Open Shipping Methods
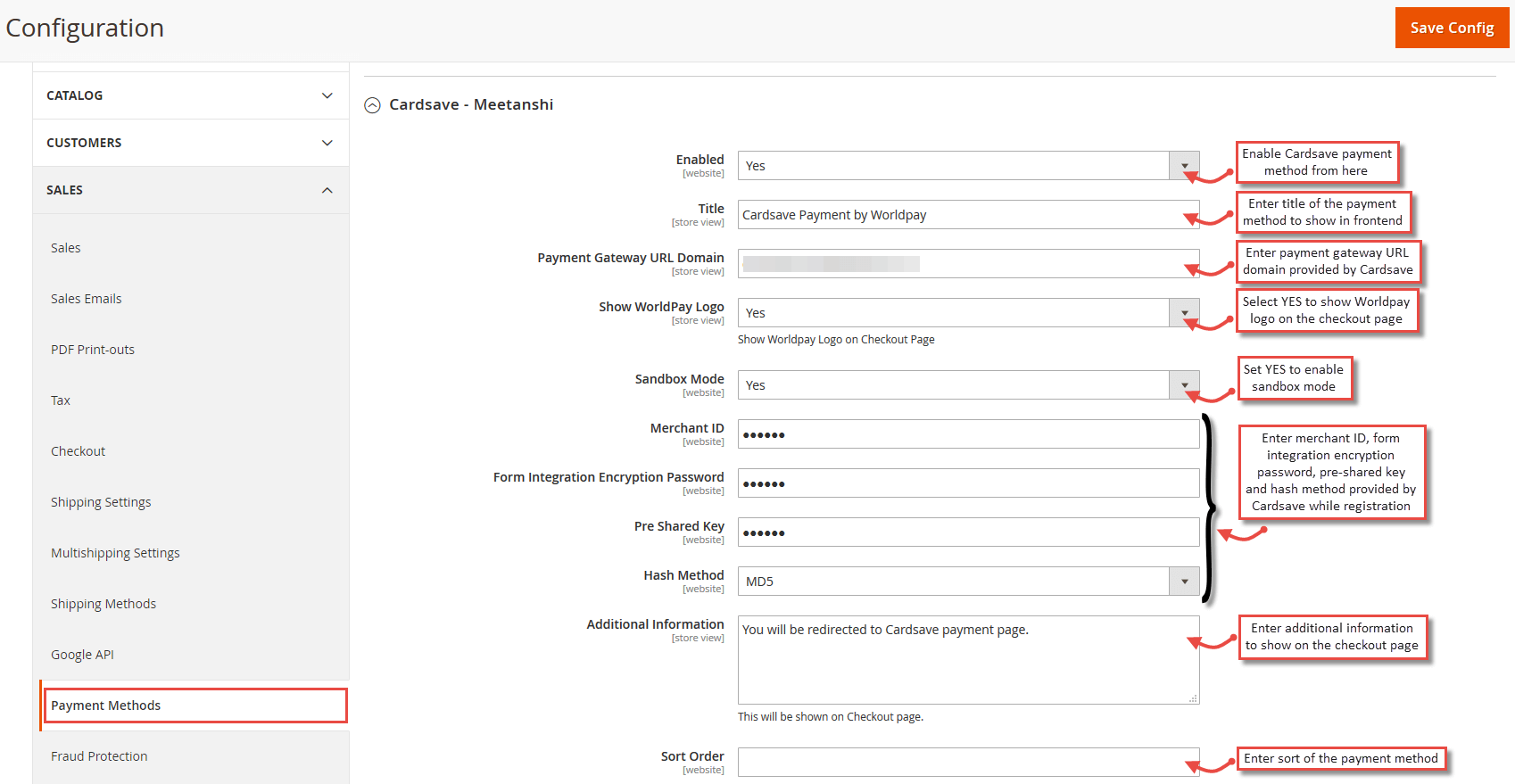Viewport: 1515px width, 784px height. pos(103,604)
